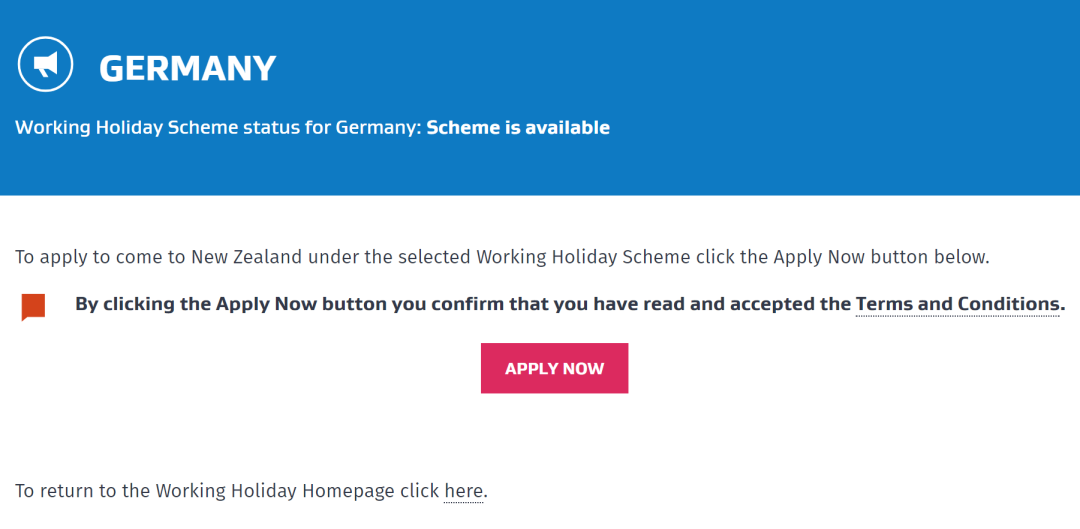Click the bold 'By clicking the Apply' sentence
The width and height of the screenshot is (1080, 529).
(x=570, y=304)
